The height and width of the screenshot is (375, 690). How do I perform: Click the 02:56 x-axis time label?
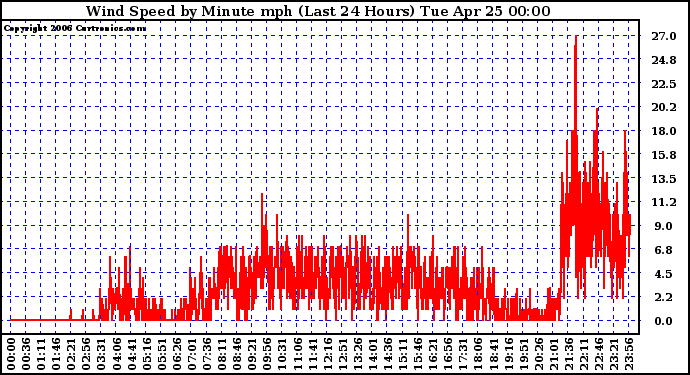86,354
